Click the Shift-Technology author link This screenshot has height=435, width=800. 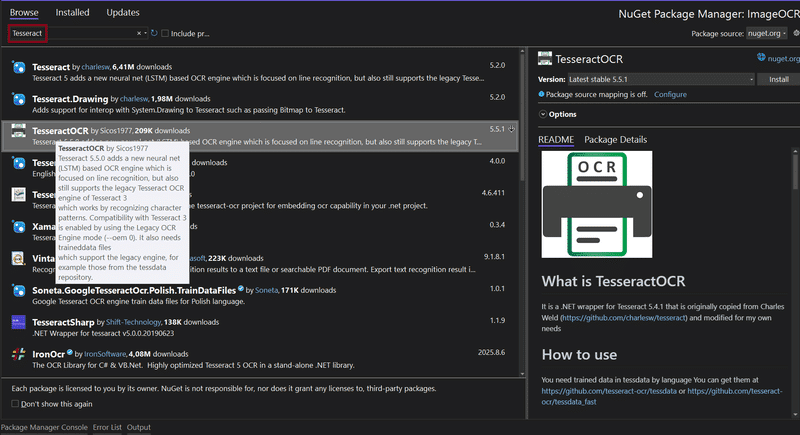tap(133, 322)
